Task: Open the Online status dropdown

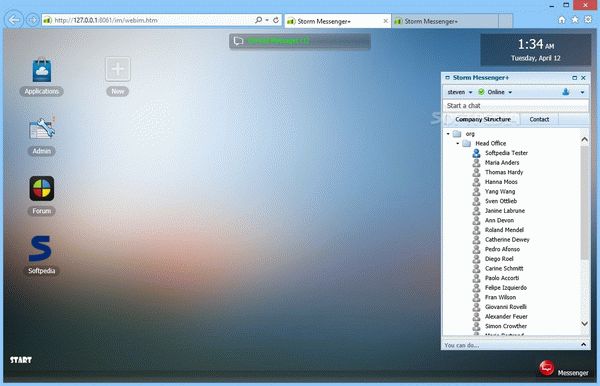Action: (x=495, y=92)
